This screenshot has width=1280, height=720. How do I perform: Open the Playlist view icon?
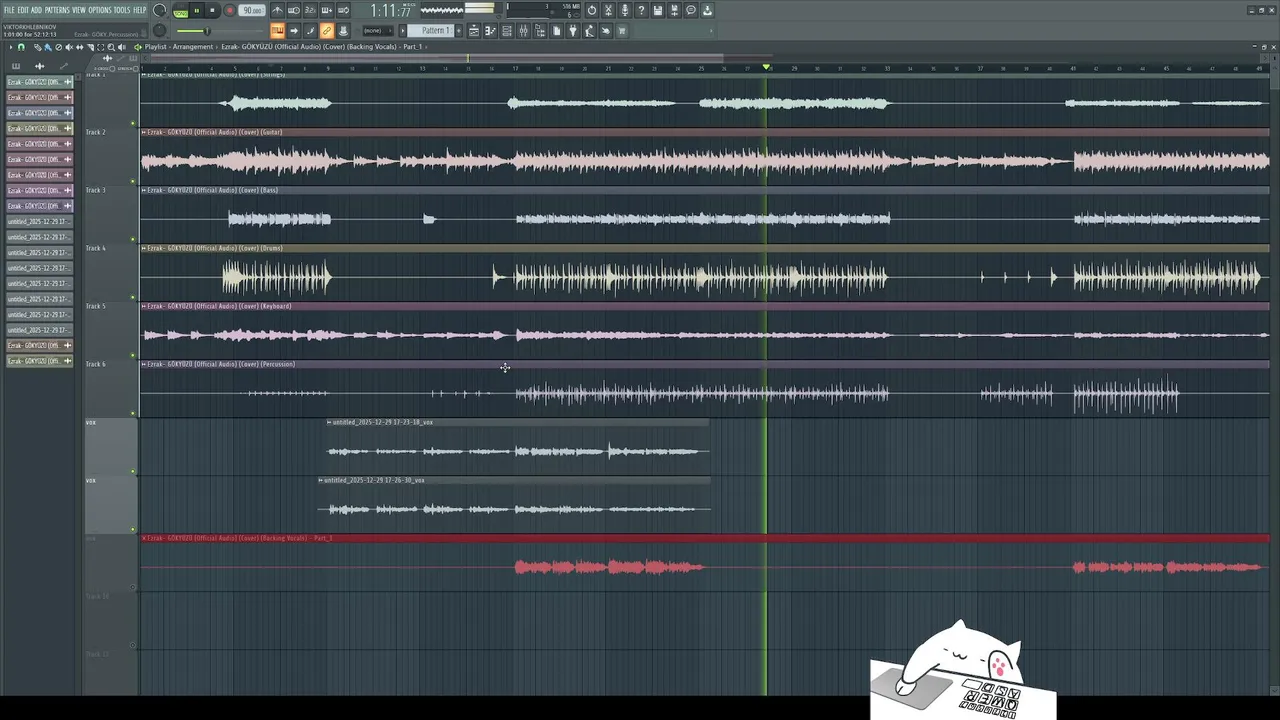coord(474,31)
